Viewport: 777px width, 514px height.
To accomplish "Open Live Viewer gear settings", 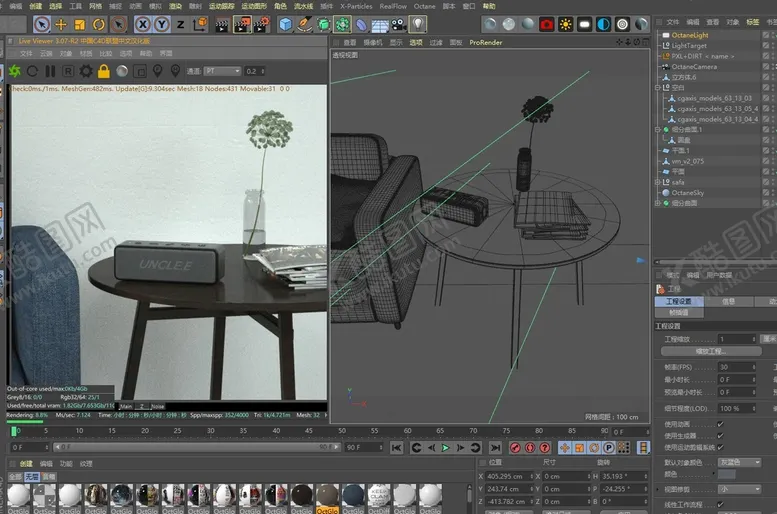I will pyautogui.click(x=86, y=71).
